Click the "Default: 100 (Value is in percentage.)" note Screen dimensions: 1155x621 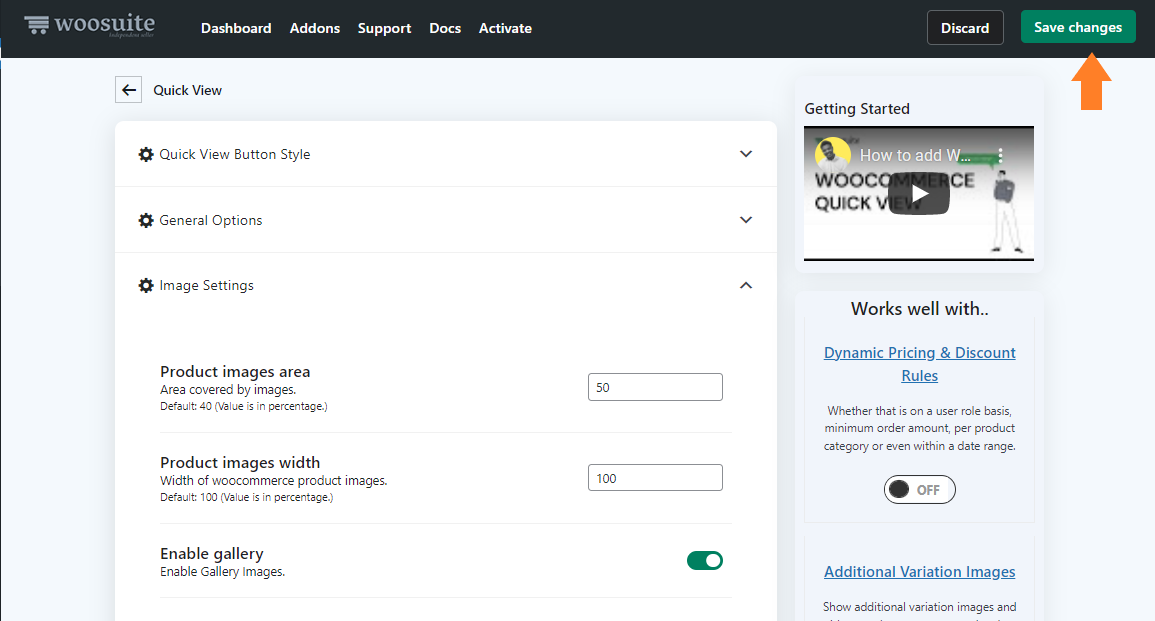(x=247, y=497)
